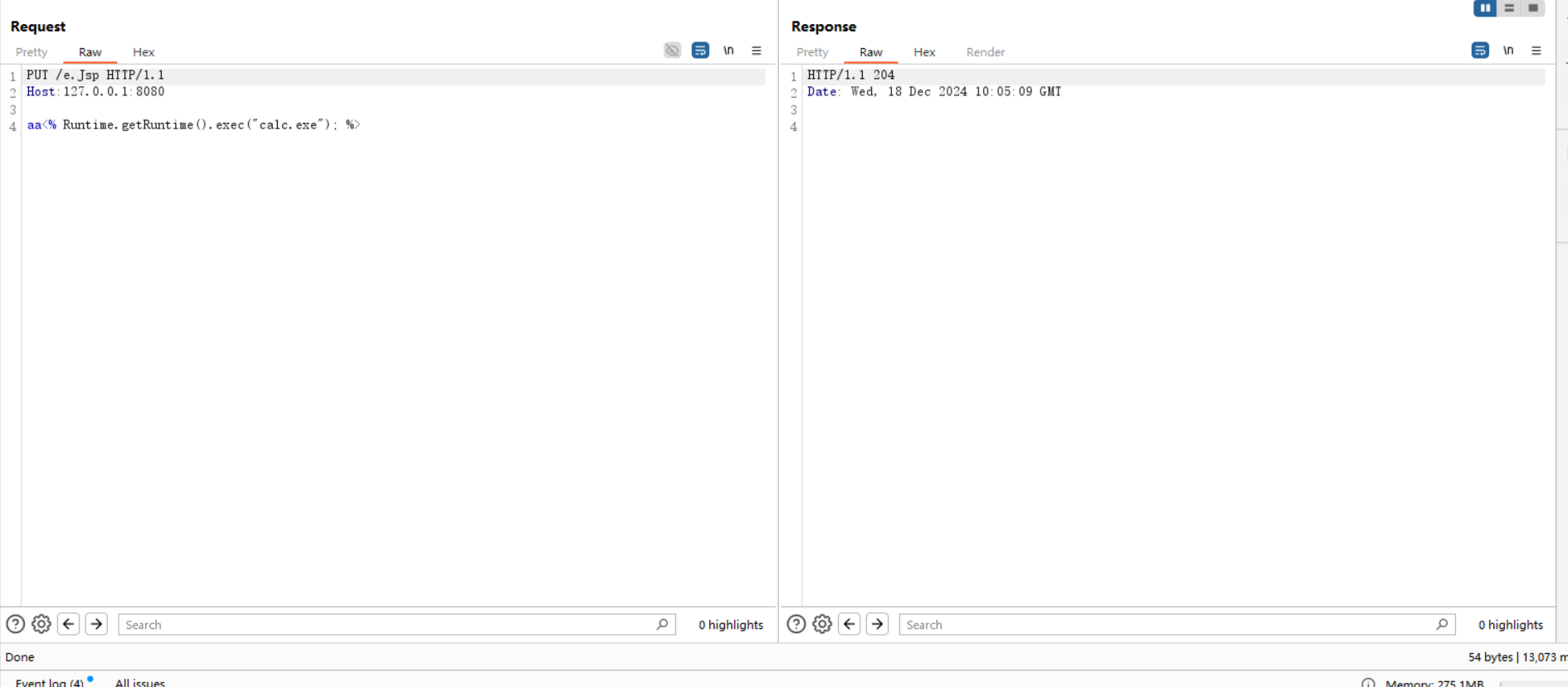Open Request search help icon

(15, 624)
